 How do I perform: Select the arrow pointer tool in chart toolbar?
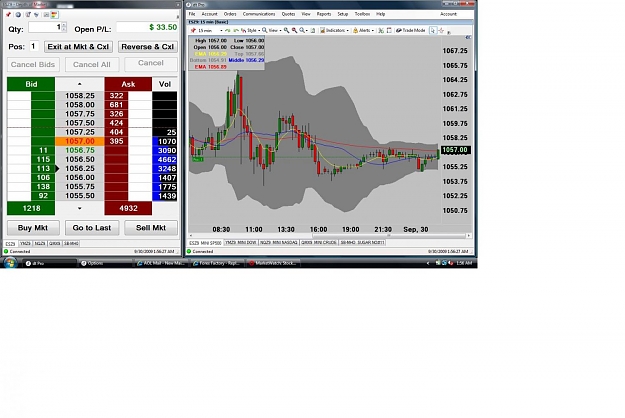click(x=432, y=30)
